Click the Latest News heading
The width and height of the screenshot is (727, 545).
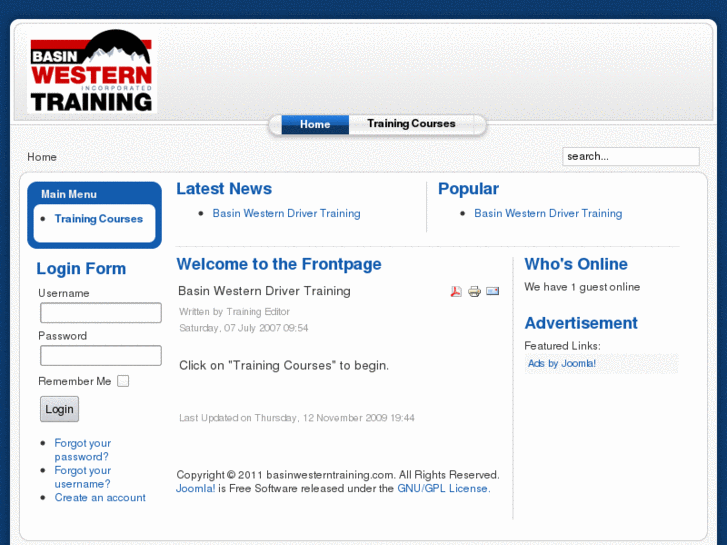point(224,189)
